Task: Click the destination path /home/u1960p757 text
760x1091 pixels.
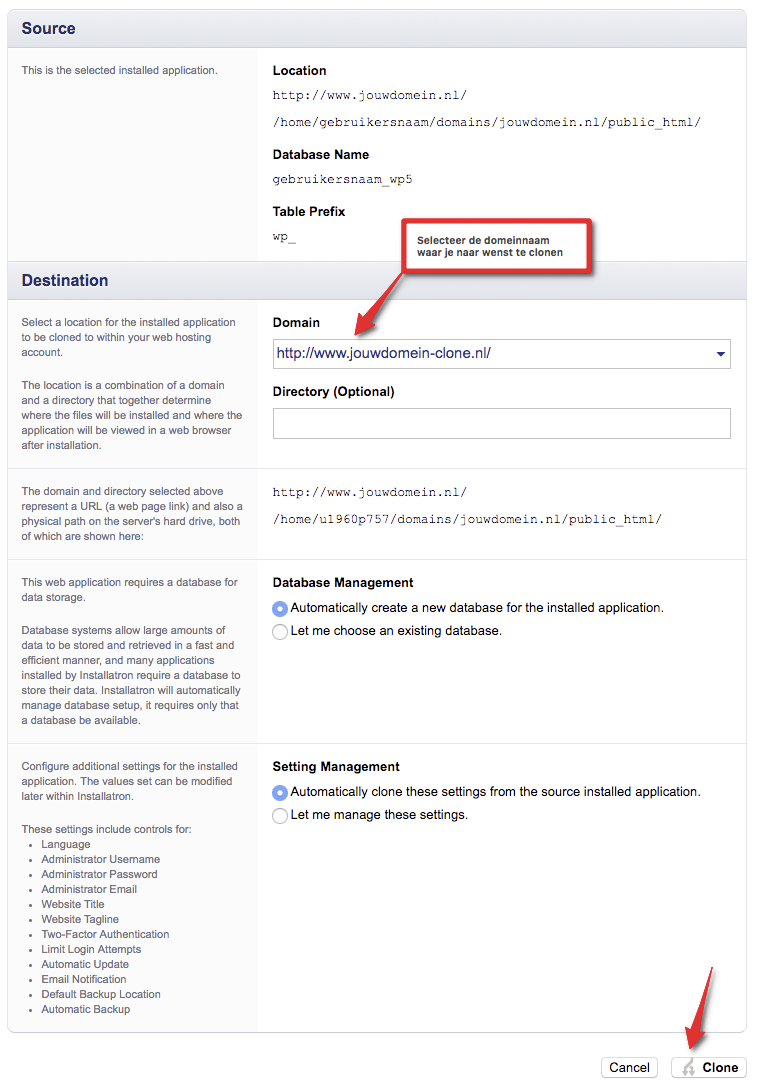Action: coord(466,519)
